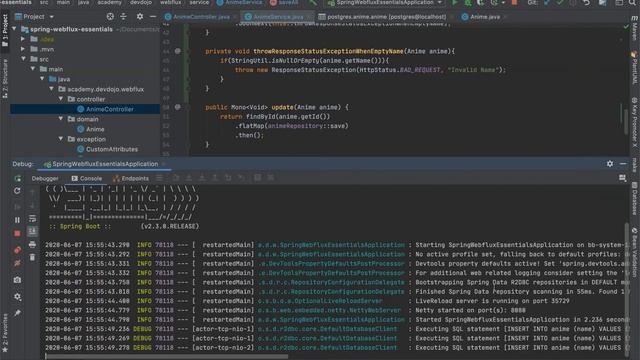Collapse the controller package
640x360 pixels.
61,99
